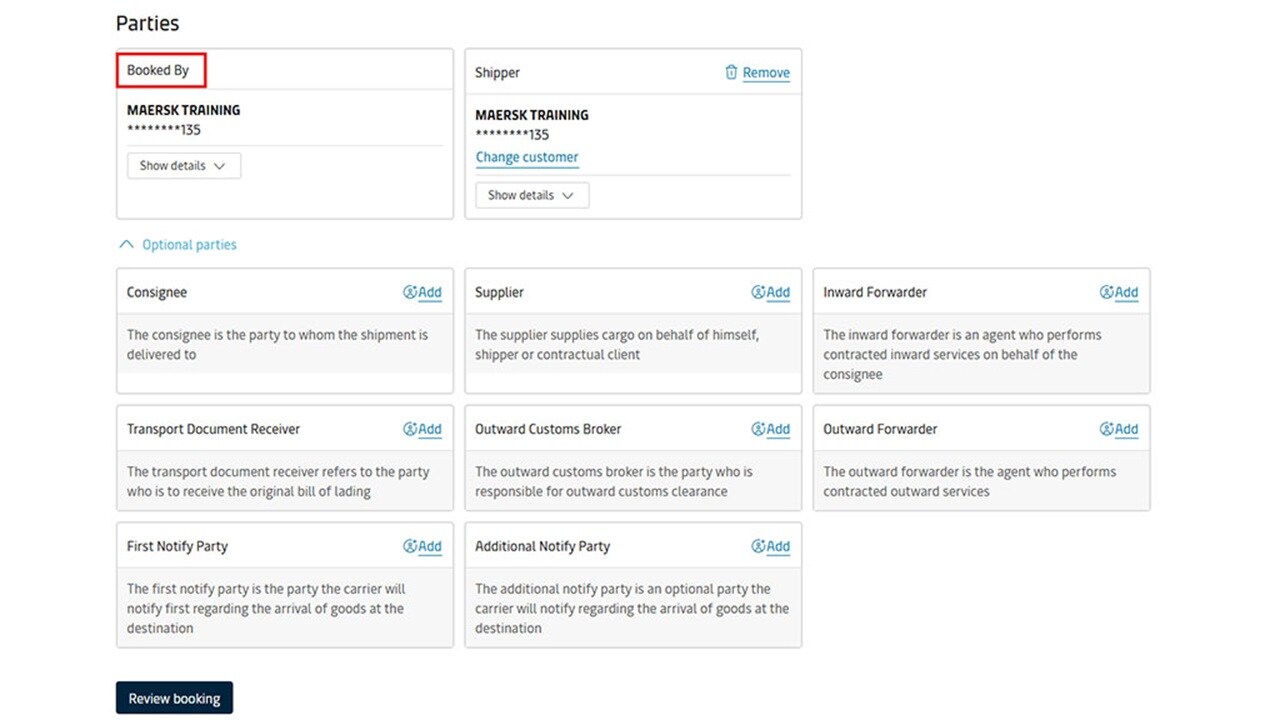Click the Supplier description text
The width and height of the screenshot is (1280, 720).
617,345
